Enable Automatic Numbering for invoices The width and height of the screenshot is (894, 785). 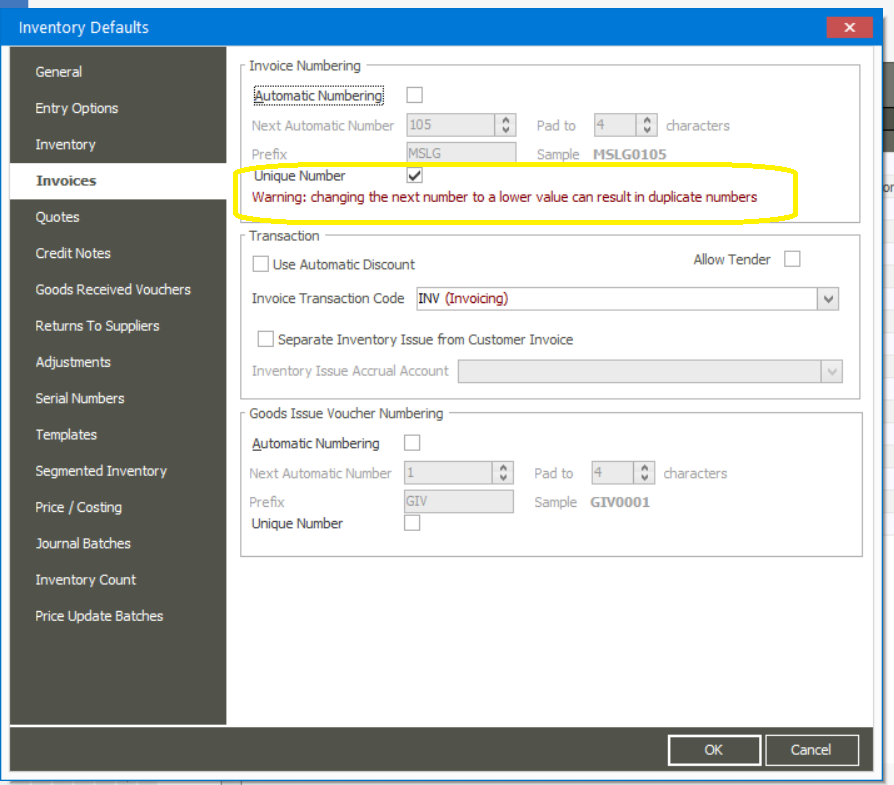pos(414,94)
